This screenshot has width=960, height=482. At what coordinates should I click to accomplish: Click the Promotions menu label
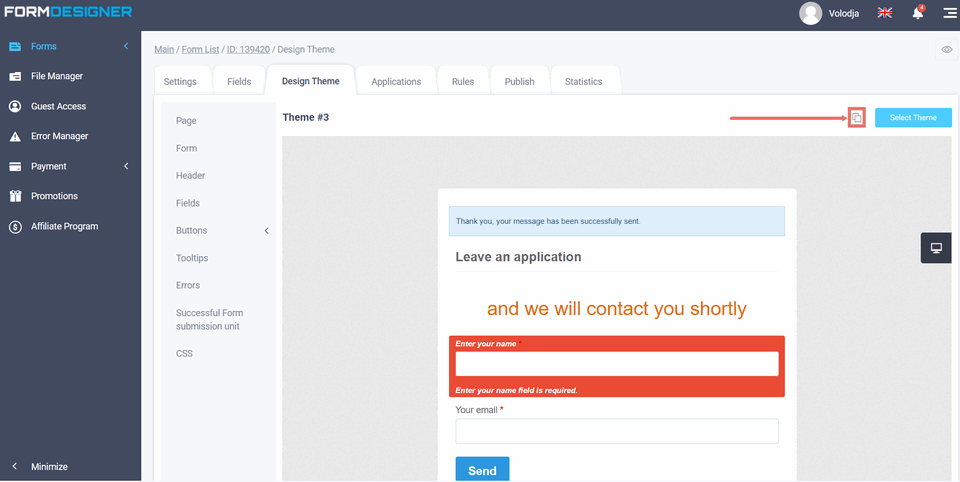coord(54,196)
